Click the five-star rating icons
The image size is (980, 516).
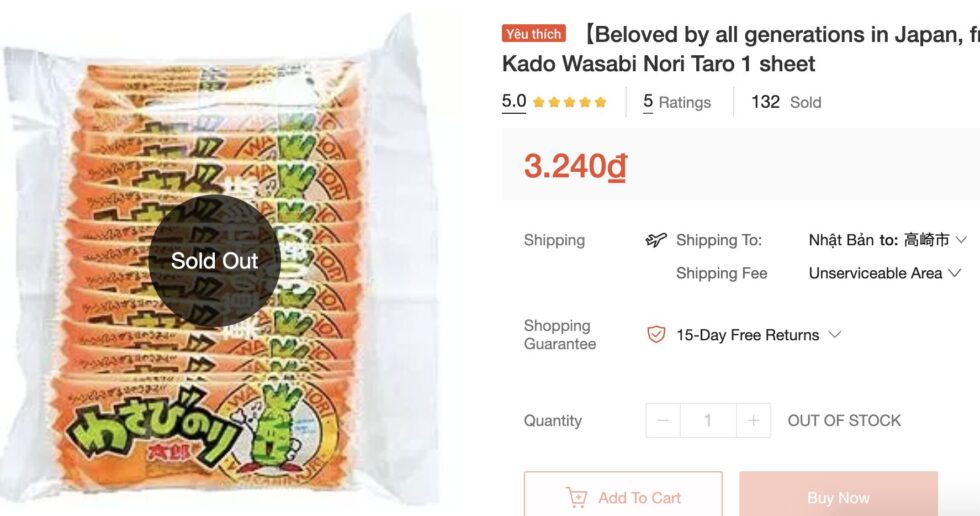pos(569,102)
